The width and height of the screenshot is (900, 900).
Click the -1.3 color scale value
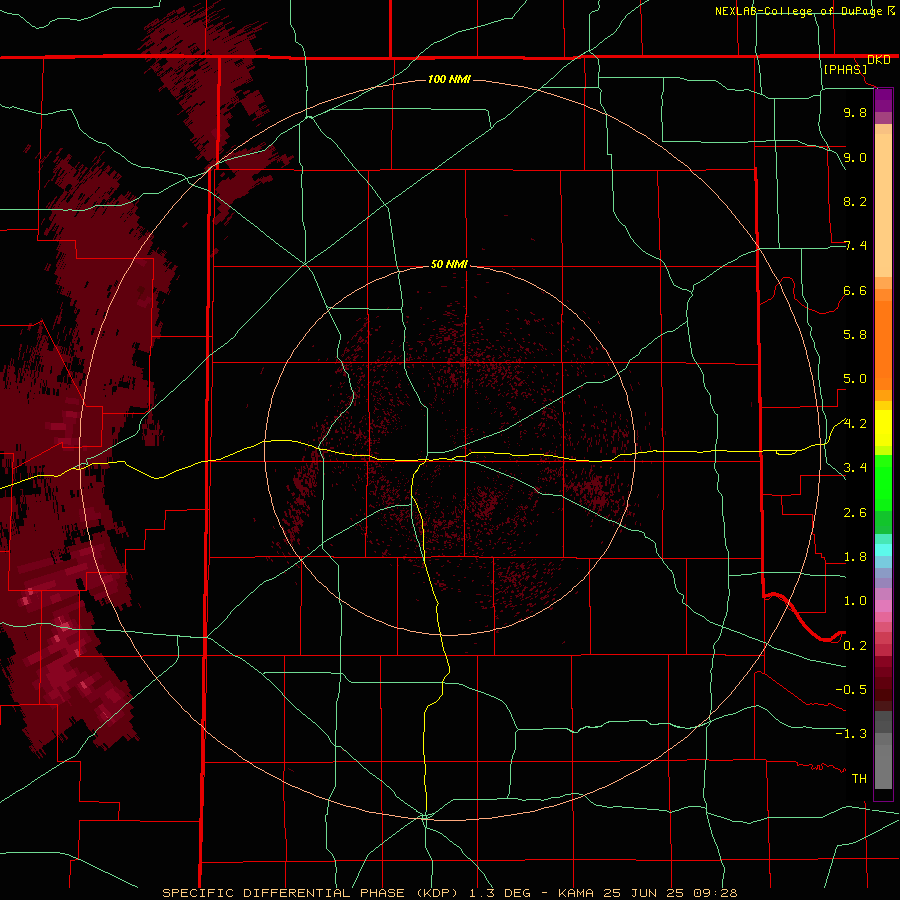tap(851, 734)
